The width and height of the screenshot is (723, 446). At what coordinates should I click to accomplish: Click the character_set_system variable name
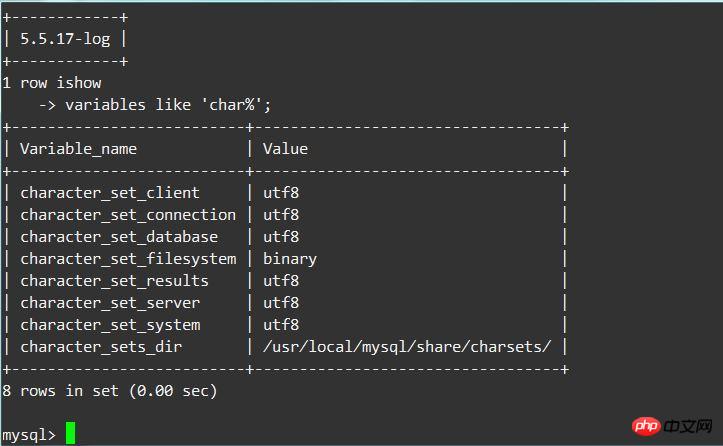click(x=110, y=325)
